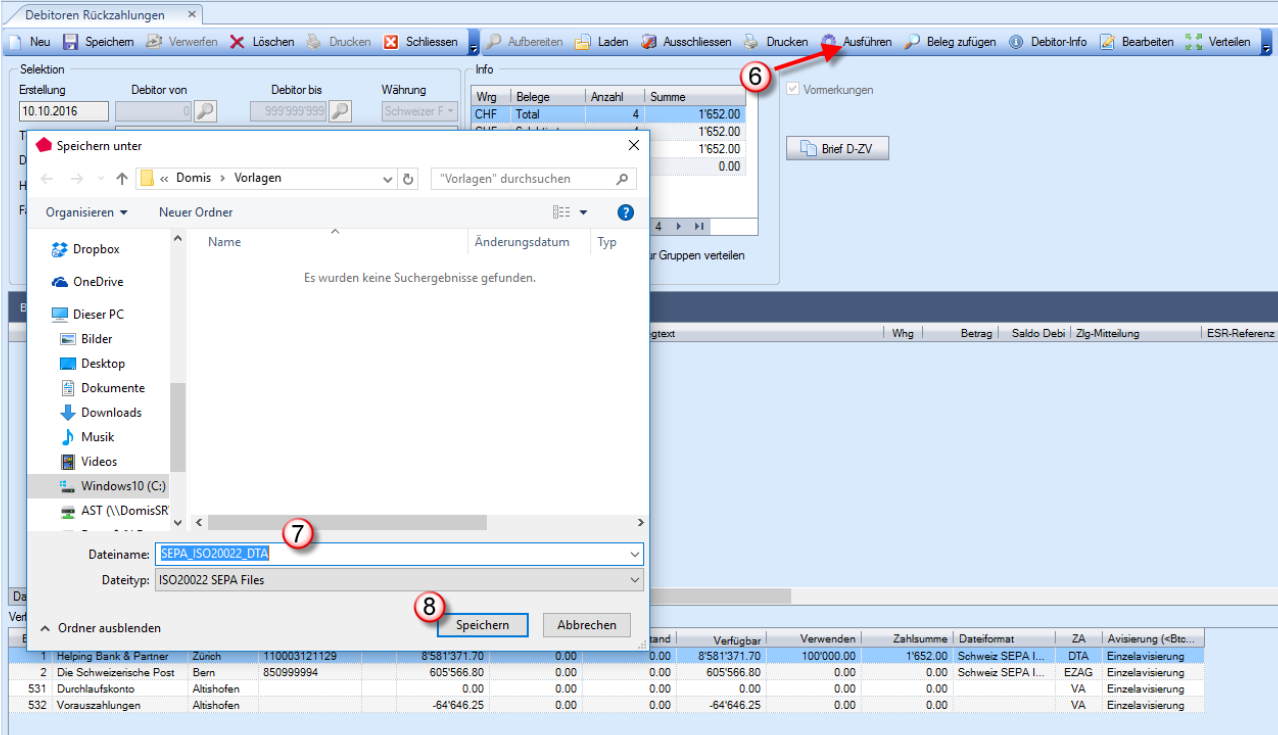The height and width of the screenshot is (735, 1278).
Task: Click the Schliessen toolbar icon
Action: (x=392, y=42)
